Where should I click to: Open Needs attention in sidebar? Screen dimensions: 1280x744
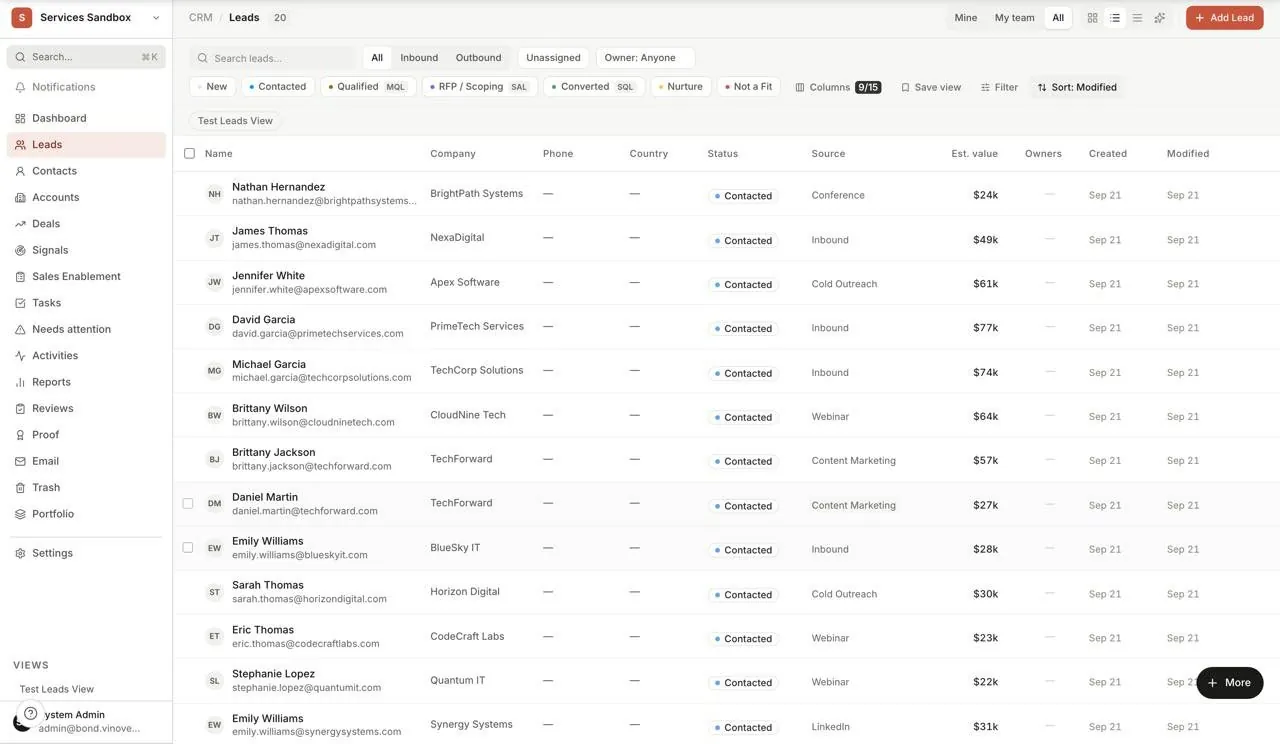(x=86, y=329)
